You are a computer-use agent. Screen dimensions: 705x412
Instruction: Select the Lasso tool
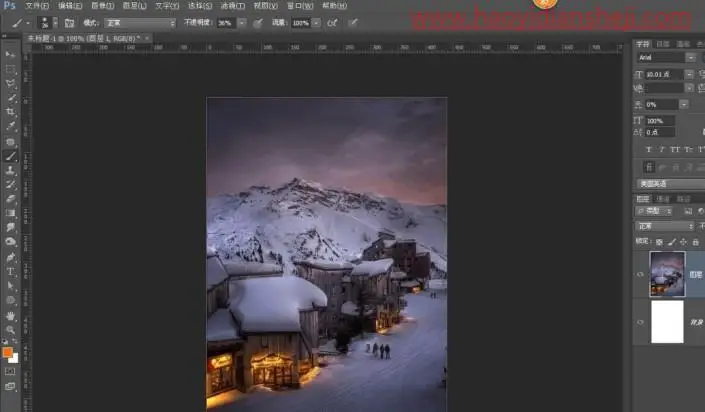[x=10, y=84]
